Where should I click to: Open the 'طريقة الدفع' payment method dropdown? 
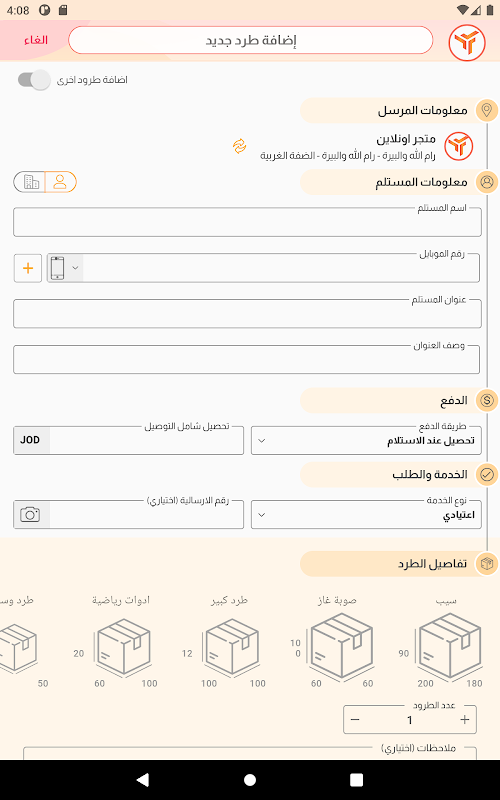point(366,440)
